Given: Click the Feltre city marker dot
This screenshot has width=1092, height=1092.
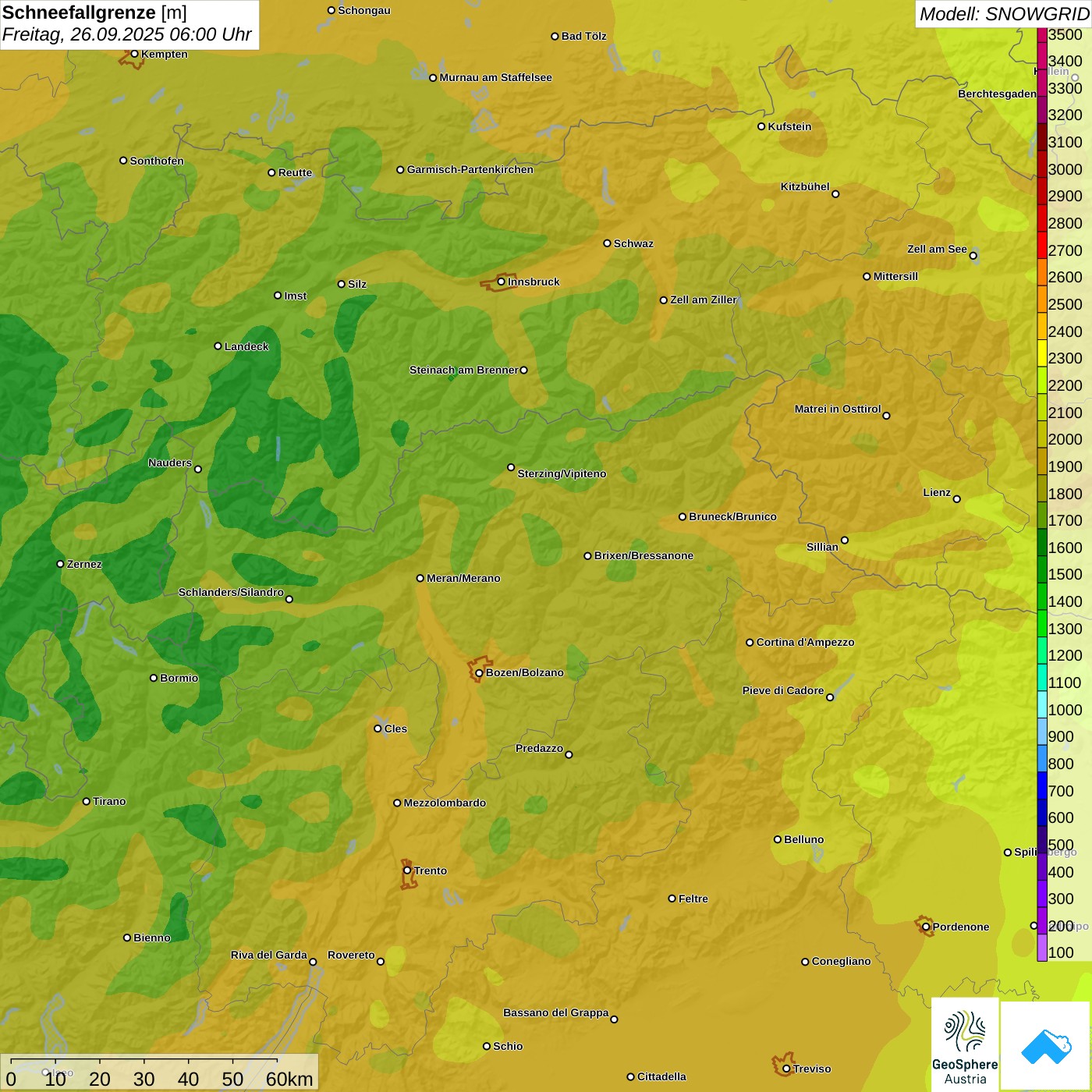Looking at the screenshot, I should tap(672, 899).
